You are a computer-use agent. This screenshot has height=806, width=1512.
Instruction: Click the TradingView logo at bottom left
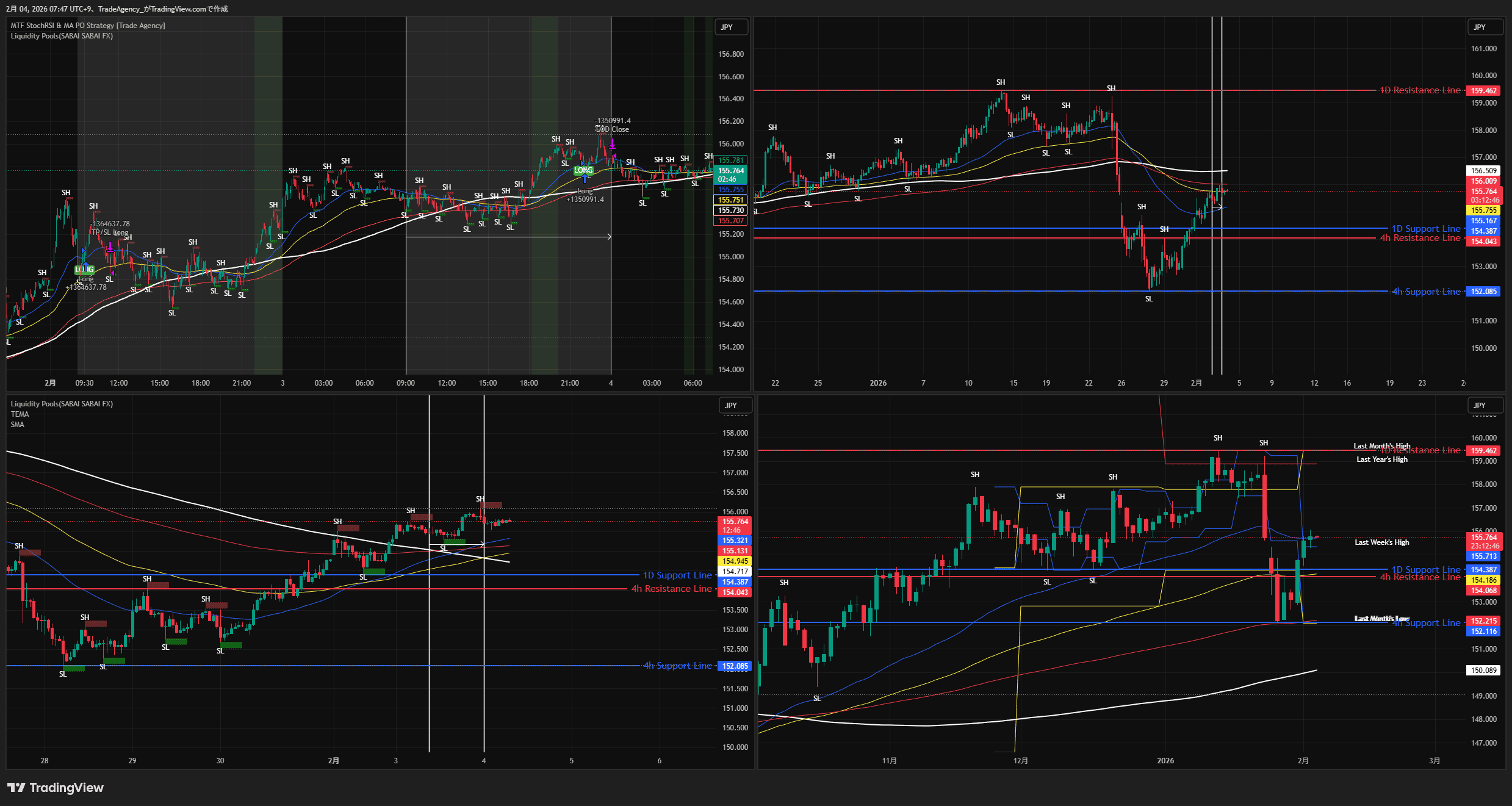[x=56, y=788]
